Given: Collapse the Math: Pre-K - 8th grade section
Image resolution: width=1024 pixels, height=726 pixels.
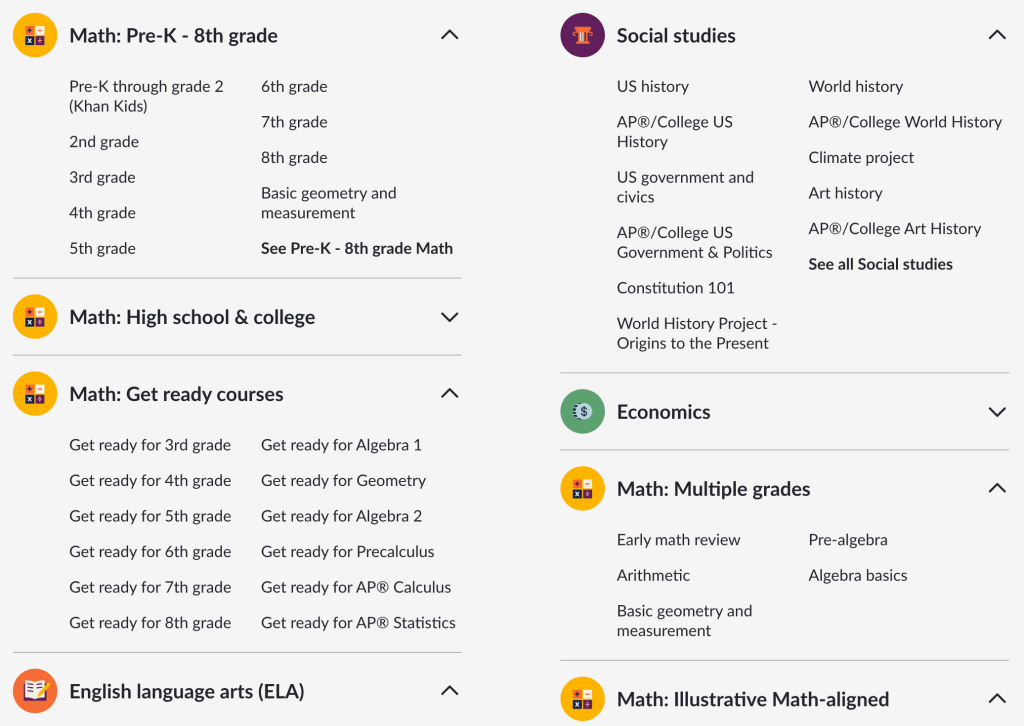Looking at the screenshot, I should [449, 34].
